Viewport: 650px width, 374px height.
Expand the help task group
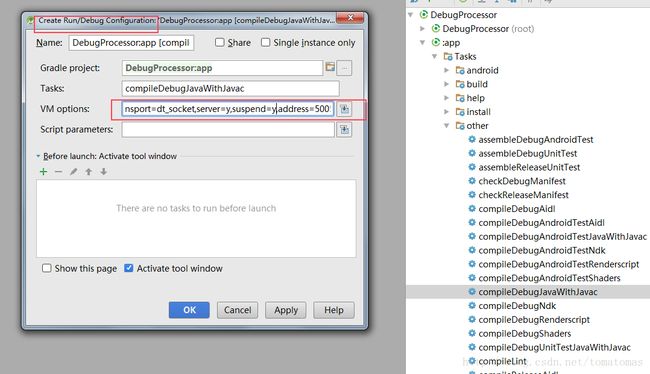tap(446, 98)
